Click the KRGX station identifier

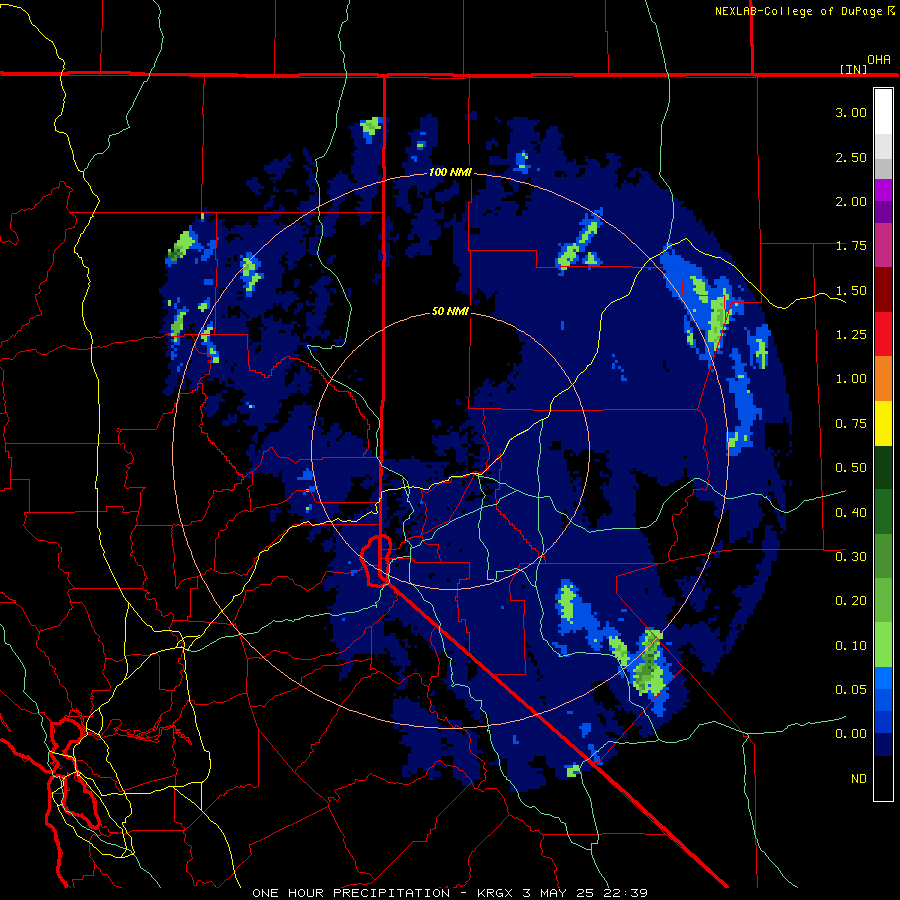[x=495, y=893]
